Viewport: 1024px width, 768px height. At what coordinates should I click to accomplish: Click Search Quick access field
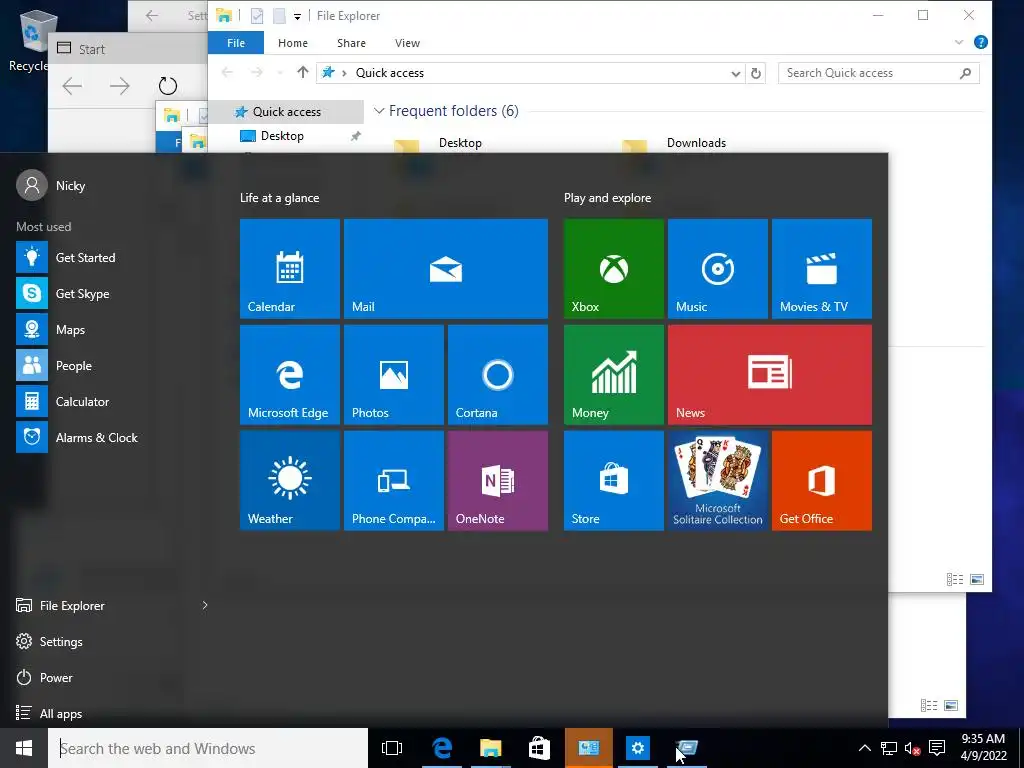pyautogui.click(x=879, y=73)
